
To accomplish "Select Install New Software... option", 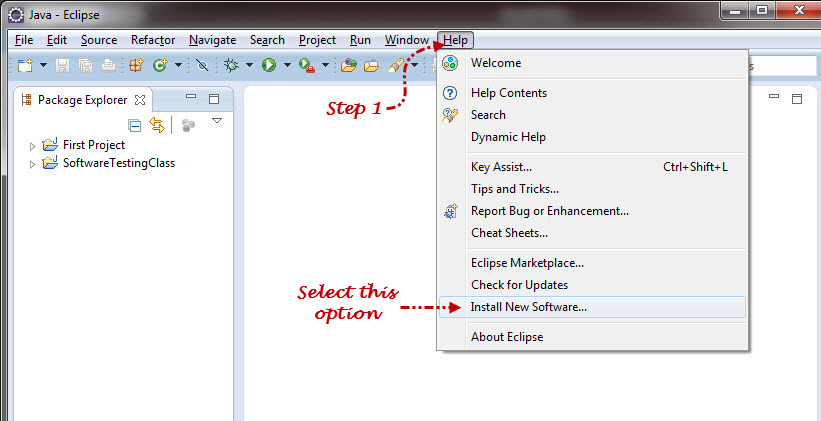I will (592, 307).
